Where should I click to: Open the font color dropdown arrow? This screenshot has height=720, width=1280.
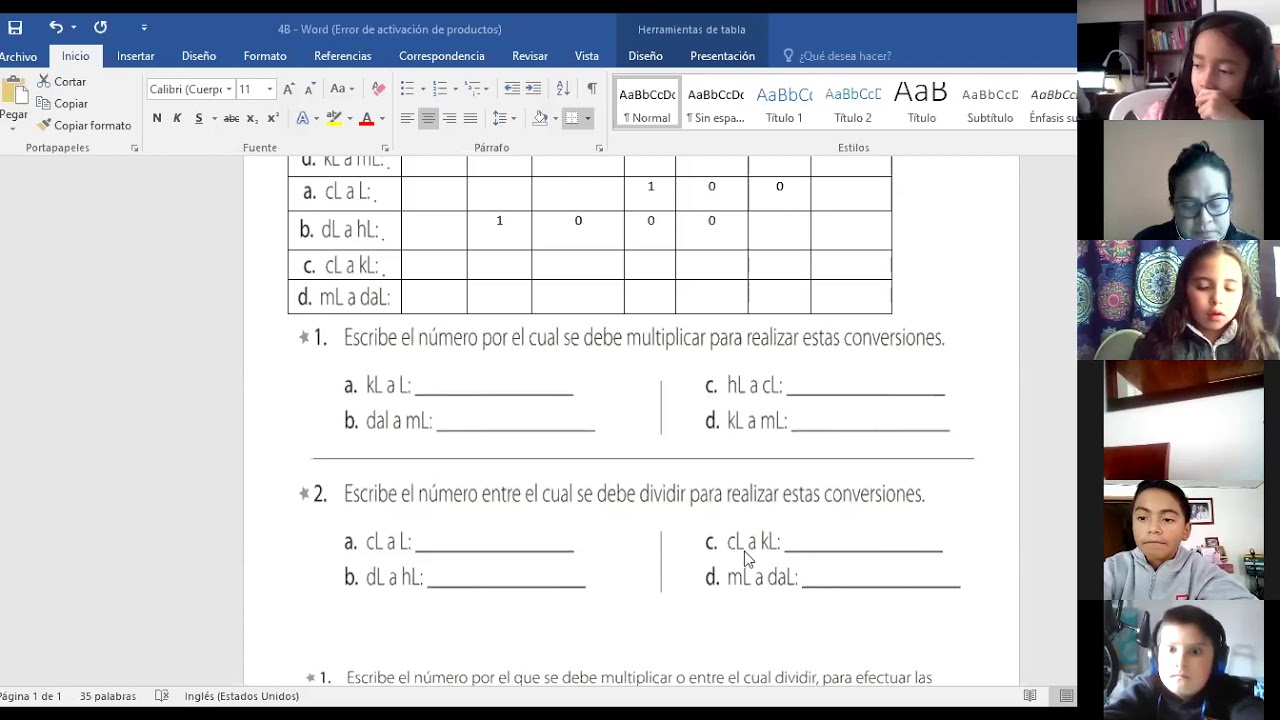(x=381, y=119)
